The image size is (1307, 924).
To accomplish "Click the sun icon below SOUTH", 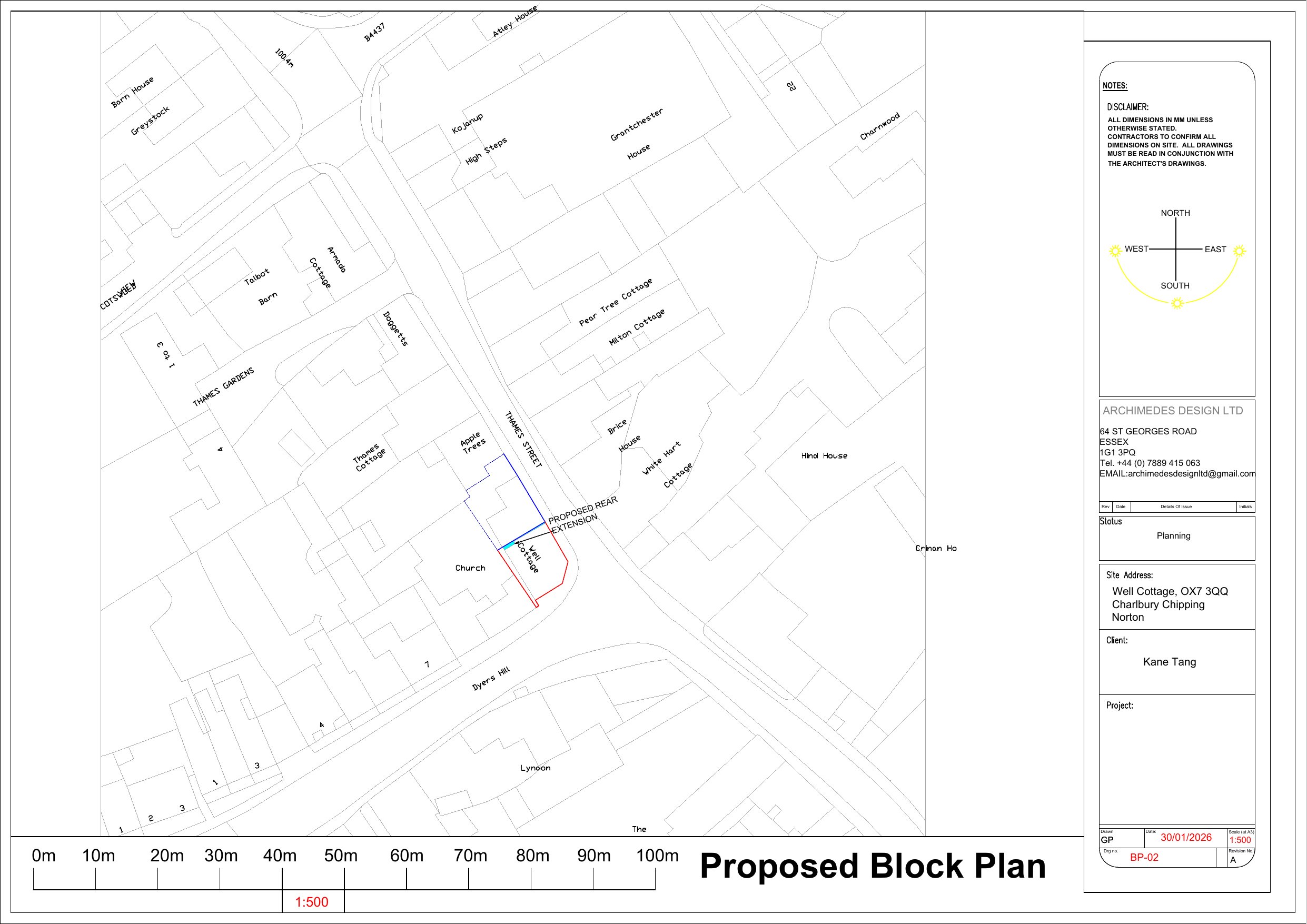I will [x=1177, y=303].
